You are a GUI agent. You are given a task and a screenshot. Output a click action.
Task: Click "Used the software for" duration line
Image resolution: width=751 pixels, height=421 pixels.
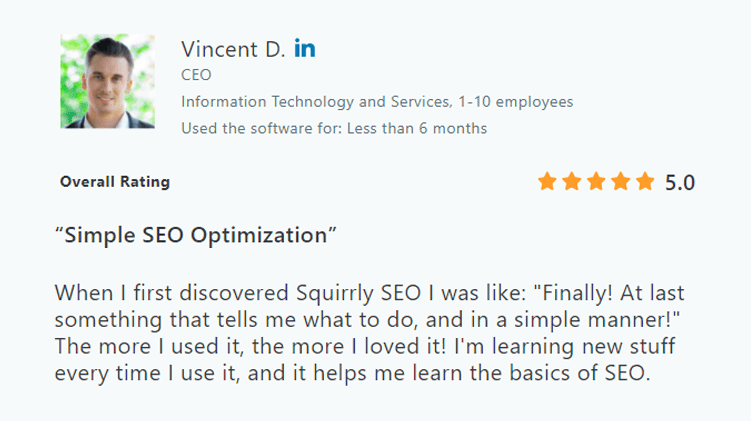coord(334,128)
